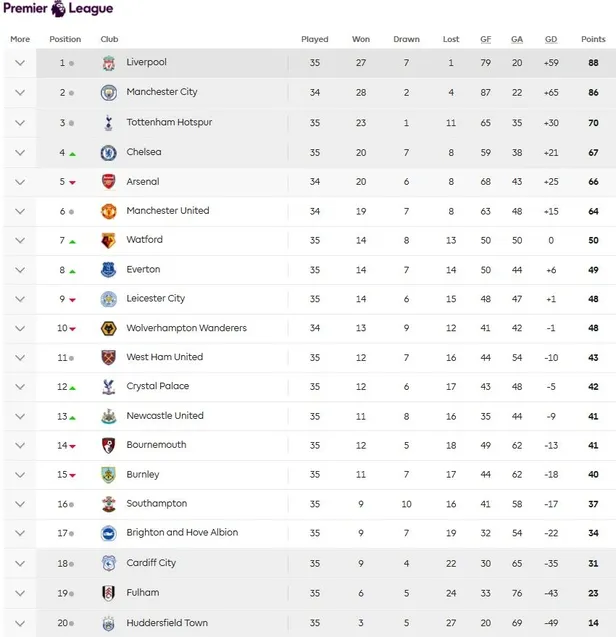Expand the Huddersfield Town row chevron
The width and height of the screenshot is (616, 637).
pos(20,623)
